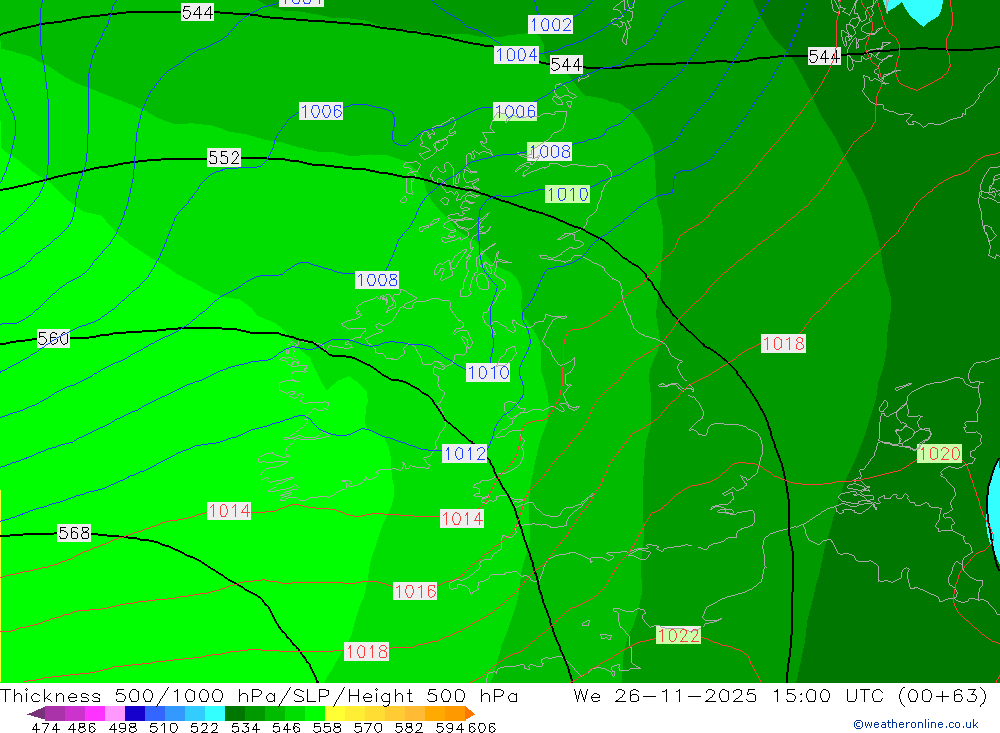The height and width of the screenshot is (733, 1000).
Task: Select the light pink legend swatch
Action: click(115, 713)
